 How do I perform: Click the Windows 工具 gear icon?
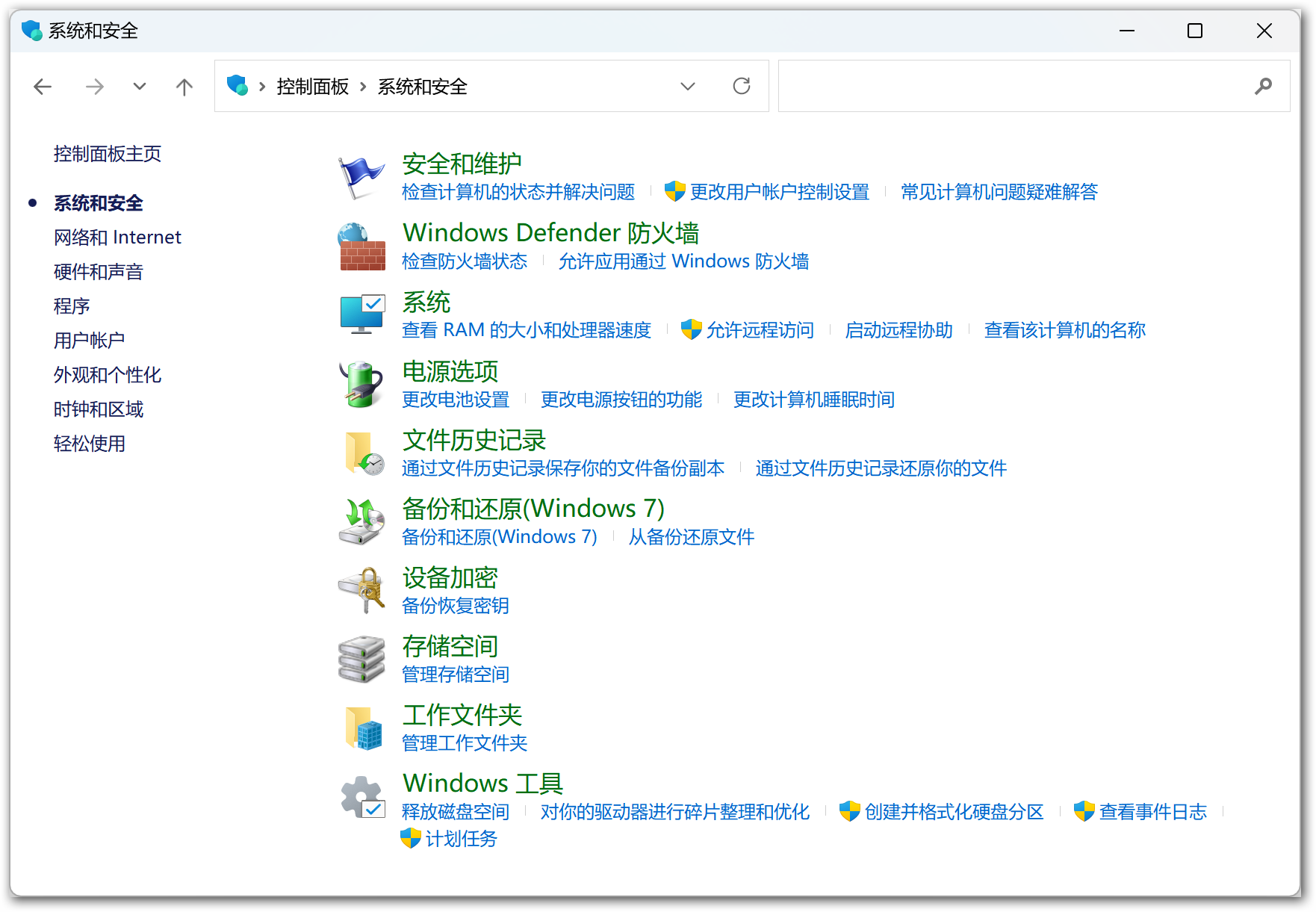click(363, 797)
